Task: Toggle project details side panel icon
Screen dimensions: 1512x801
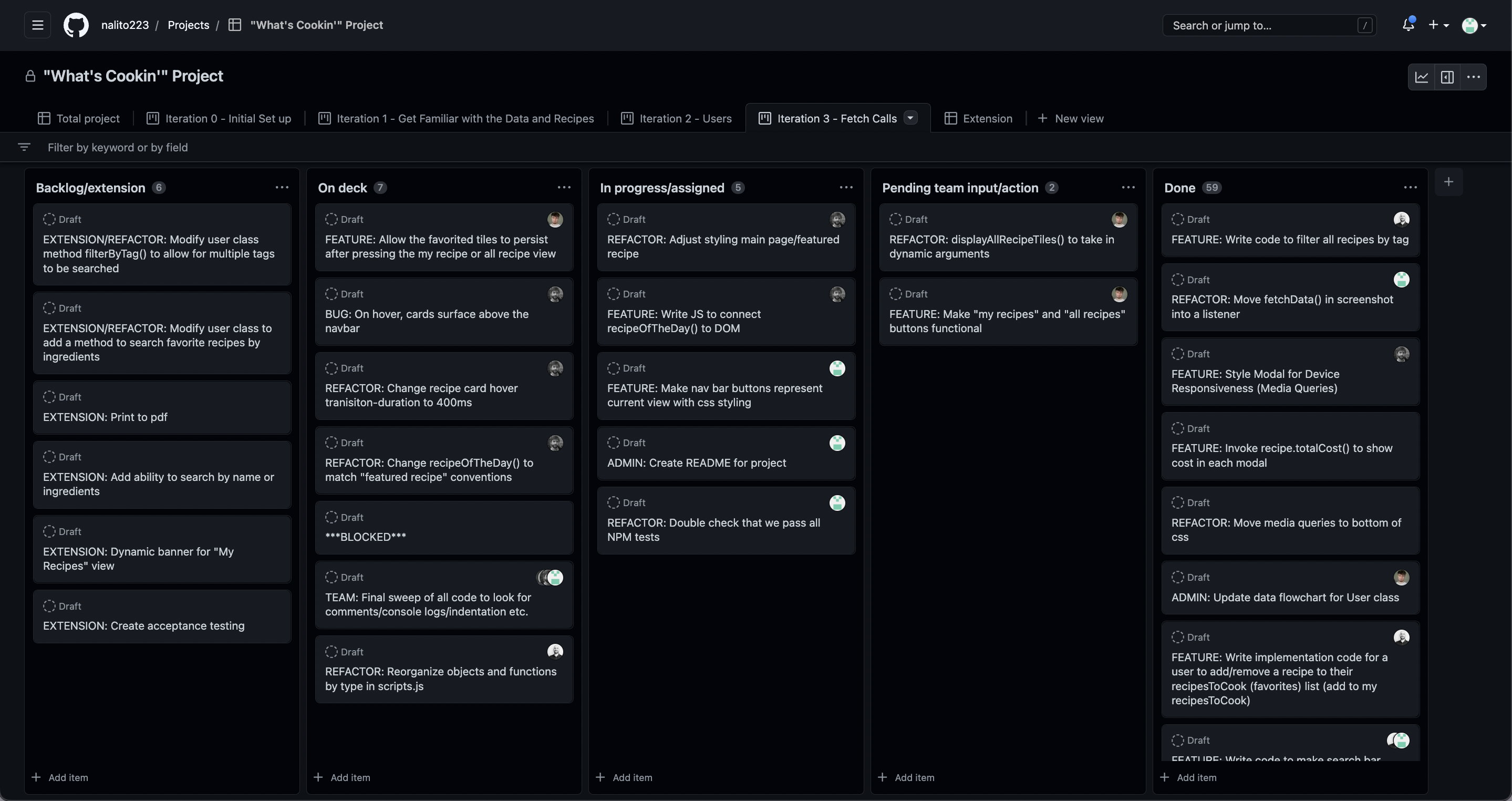Action: 1447,77
